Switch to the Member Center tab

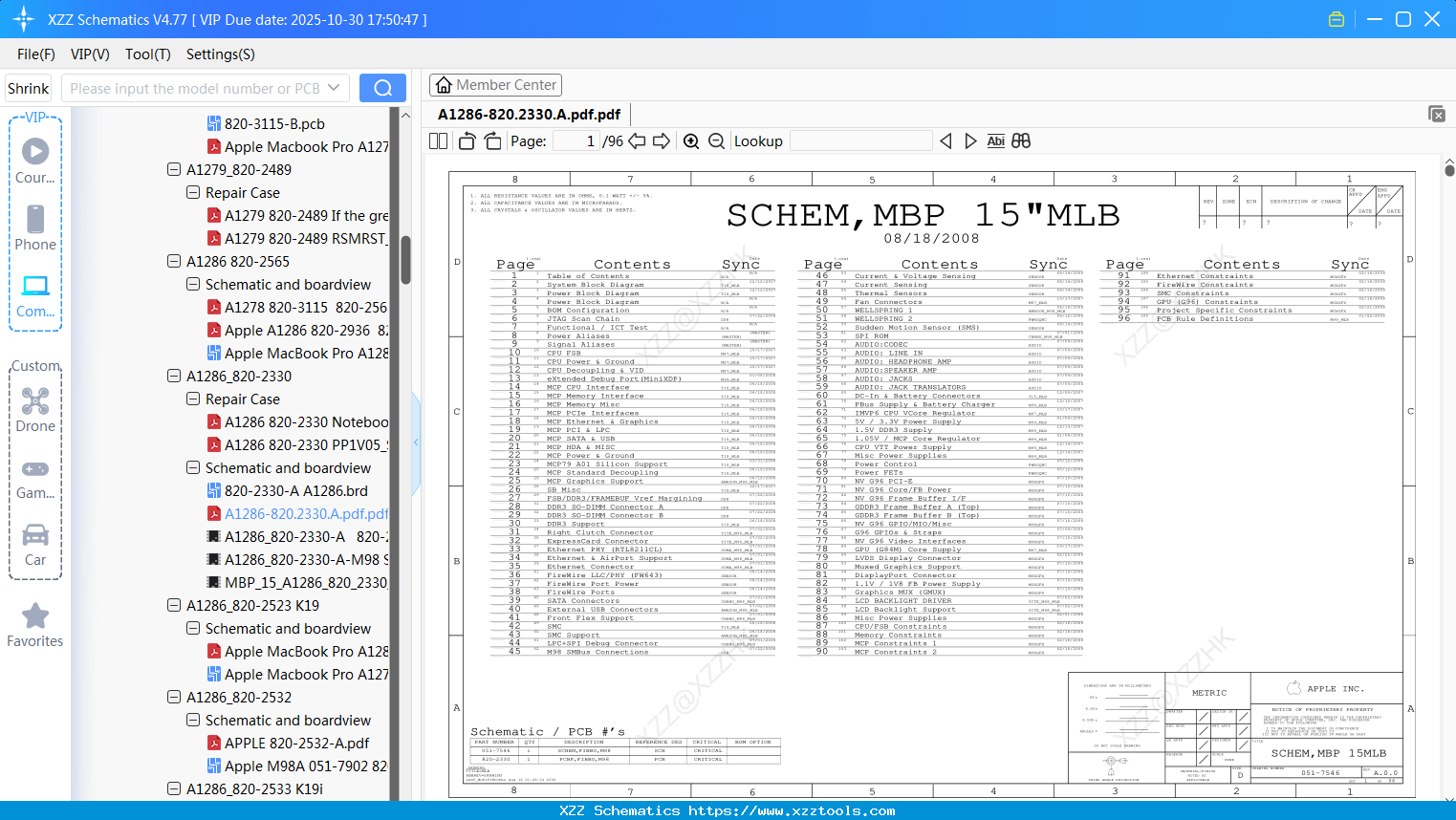tap(495, 85)
